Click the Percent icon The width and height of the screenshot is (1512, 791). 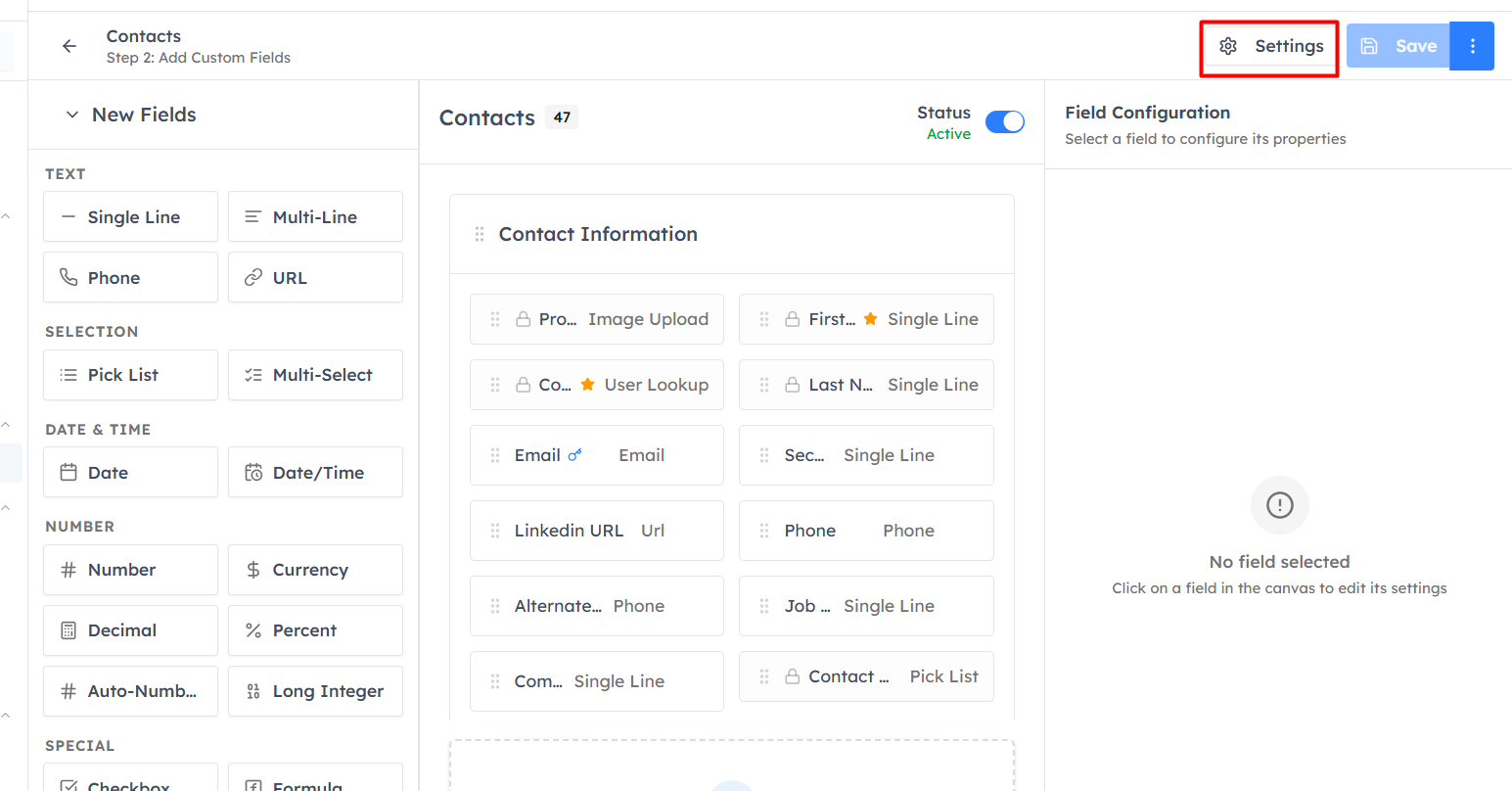(253, 629)
